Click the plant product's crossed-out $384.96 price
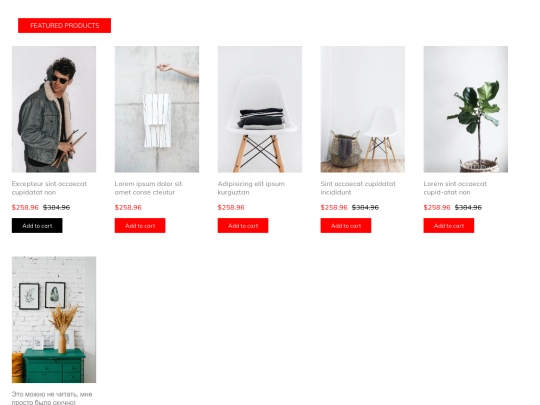The height and width of the screenshot is (405, 540). tap(468, 207)
